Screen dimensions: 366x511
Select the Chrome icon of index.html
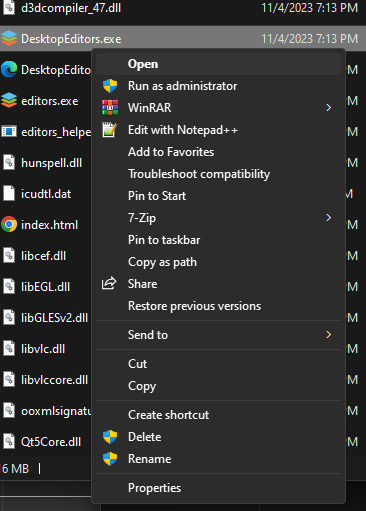point(9,224)
